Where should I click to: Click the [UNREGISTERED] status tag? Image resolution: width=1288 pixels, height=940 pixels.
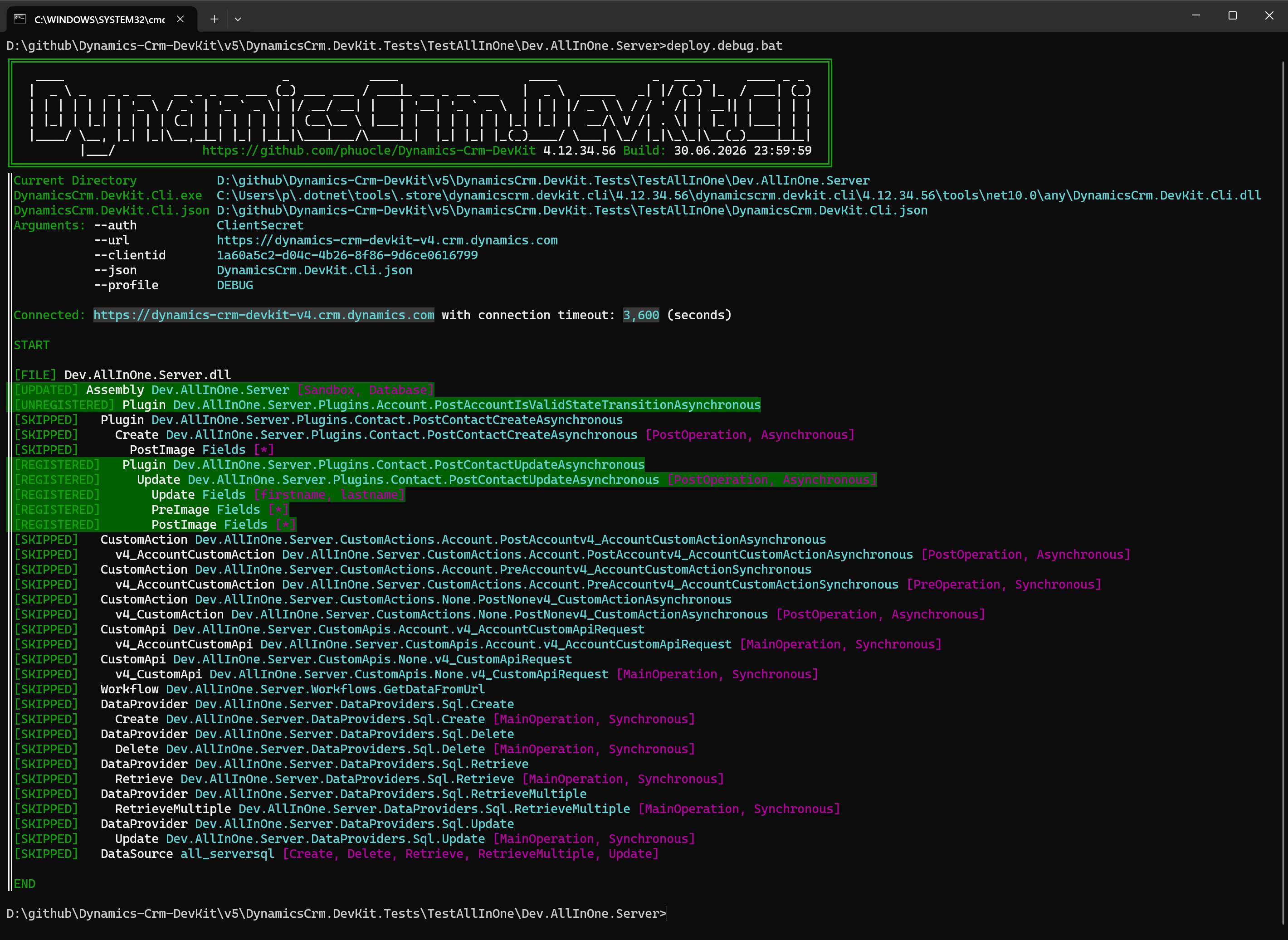64,404
